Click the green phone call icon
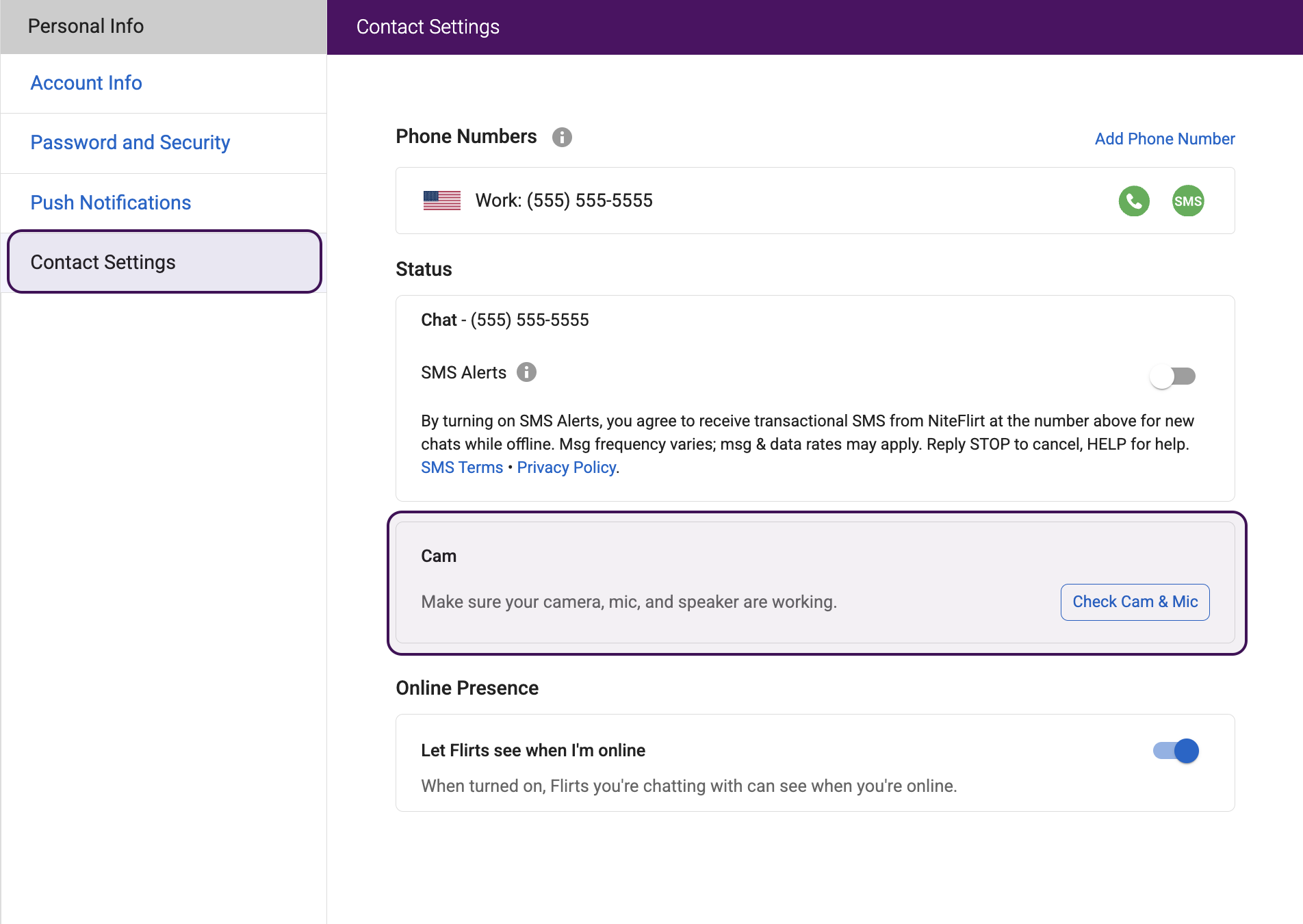The image size is (1303, 924). pos(1134,201)
